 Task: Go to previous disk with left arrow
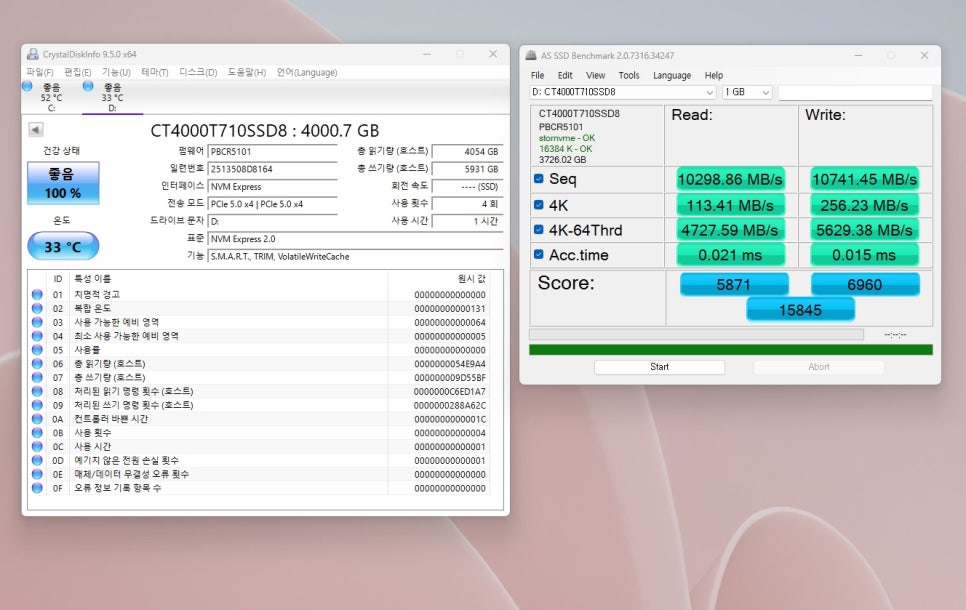pos(36,129)
